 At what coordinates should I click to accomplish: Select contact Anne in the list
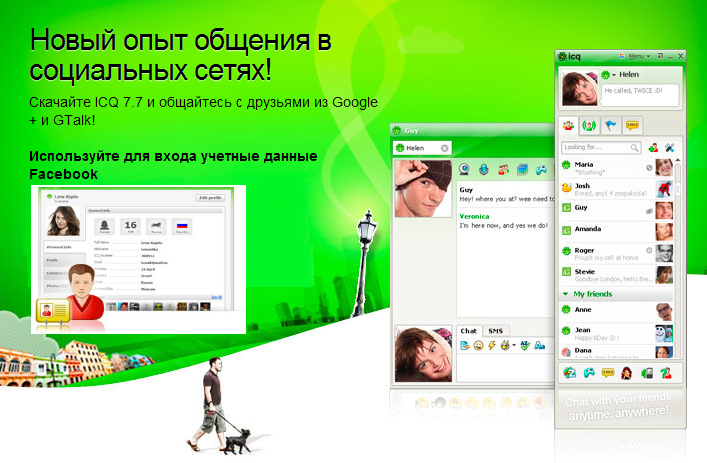point(616,312)
